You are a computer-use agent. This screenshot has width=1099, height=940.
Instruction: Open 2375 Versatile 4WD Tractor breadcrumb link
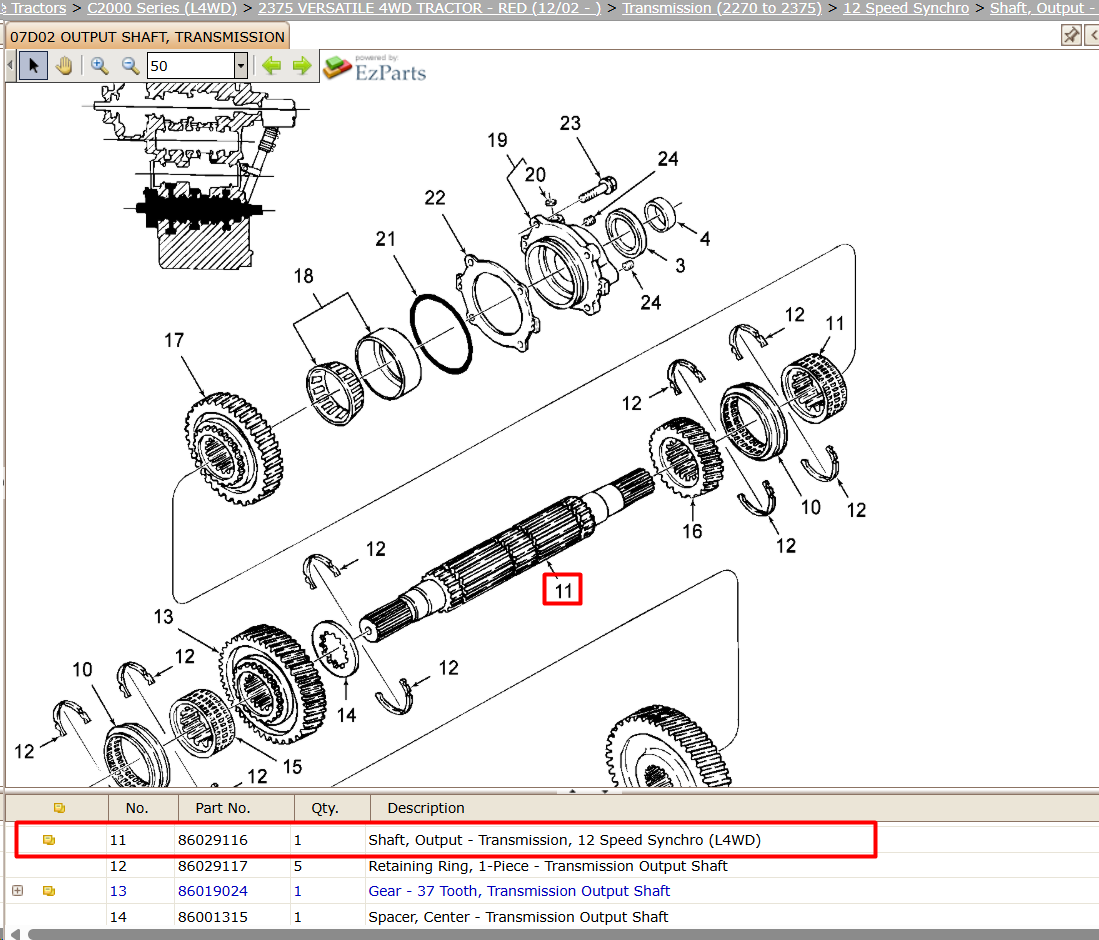coord(430,8)
